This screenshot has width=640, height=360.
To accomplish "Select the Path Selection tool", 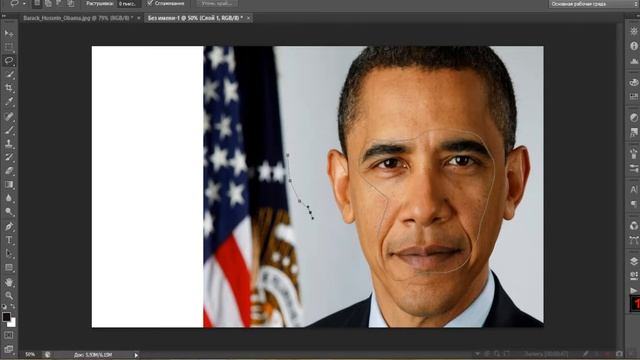I will pyautogui.click(x=9, y=253).
